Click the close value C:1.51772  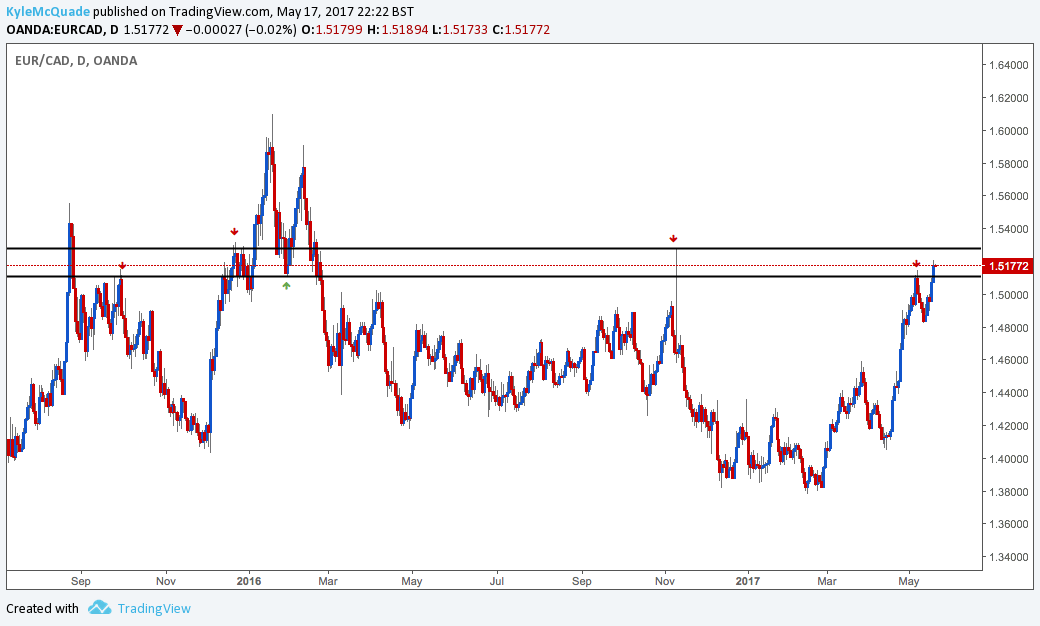tap(521, 29)
